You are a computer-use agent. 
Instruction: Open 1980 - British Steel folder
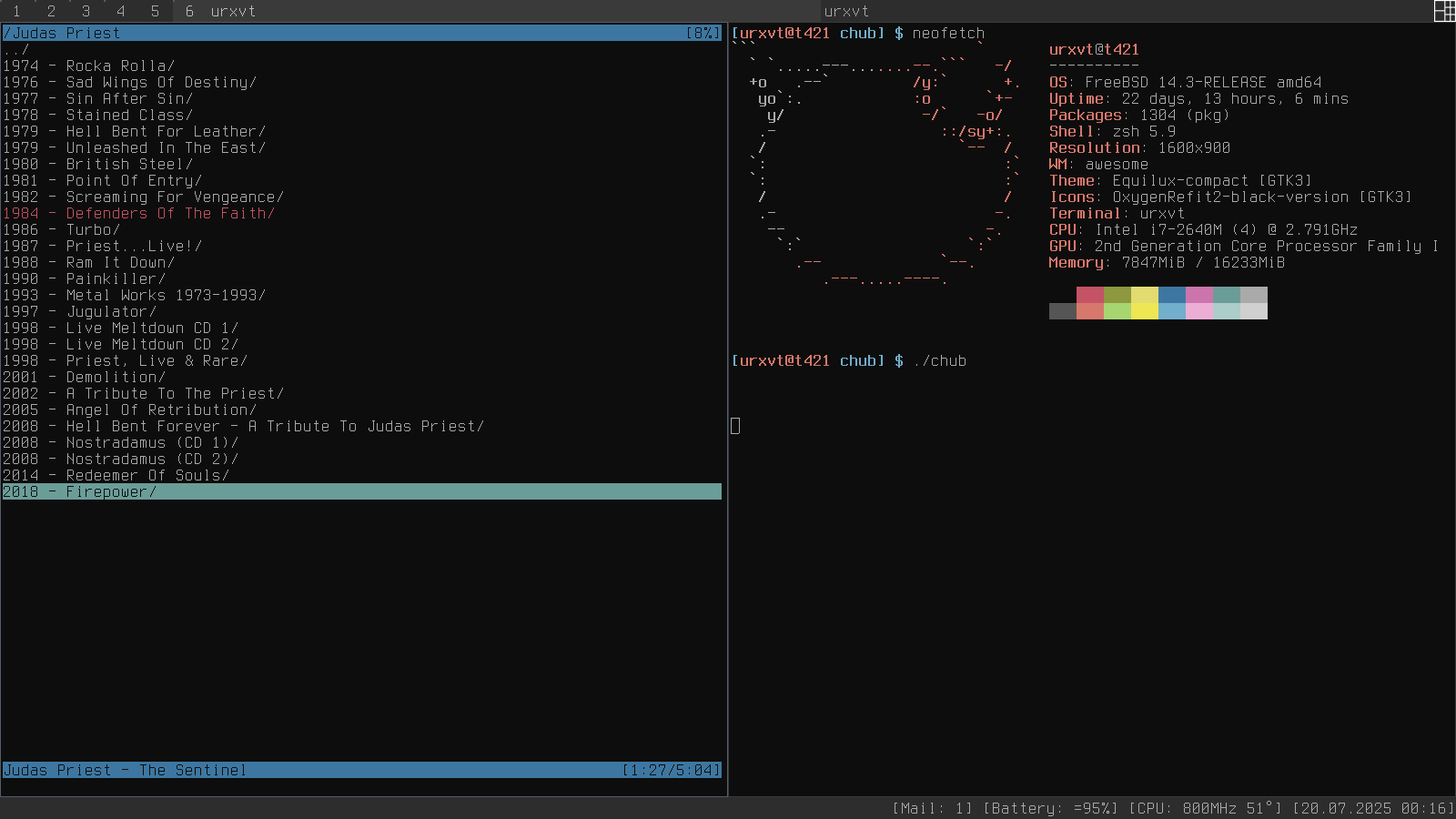click(x=97, y=164)
